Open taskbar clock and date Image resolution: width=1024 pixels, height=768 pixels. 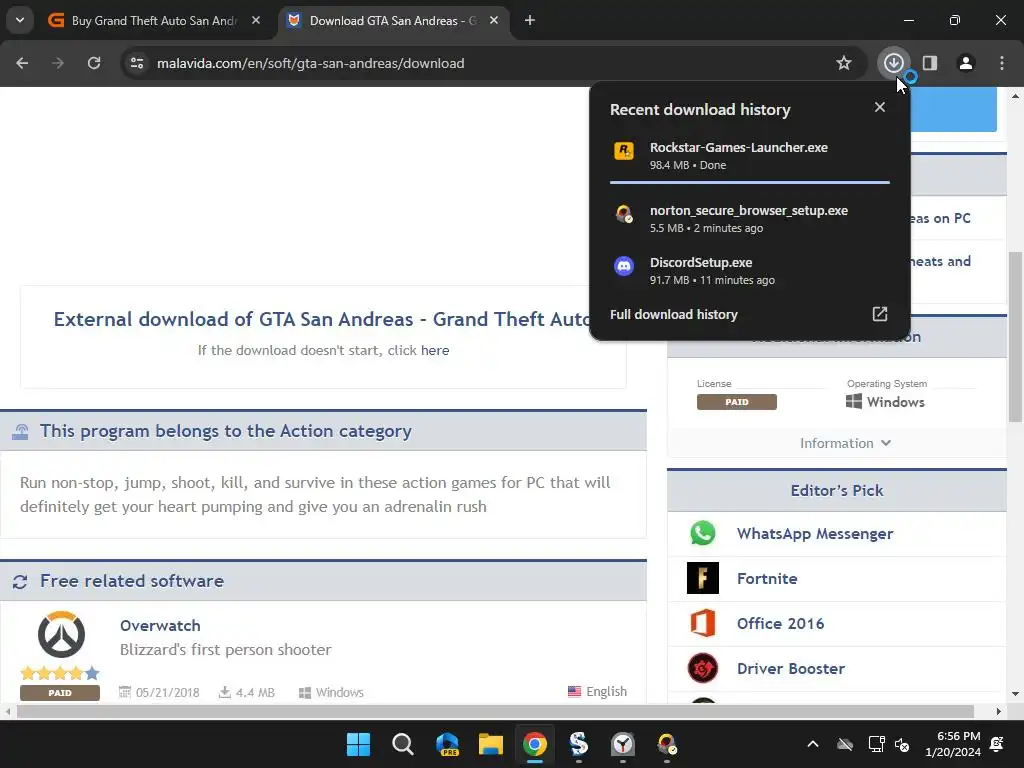952,744
